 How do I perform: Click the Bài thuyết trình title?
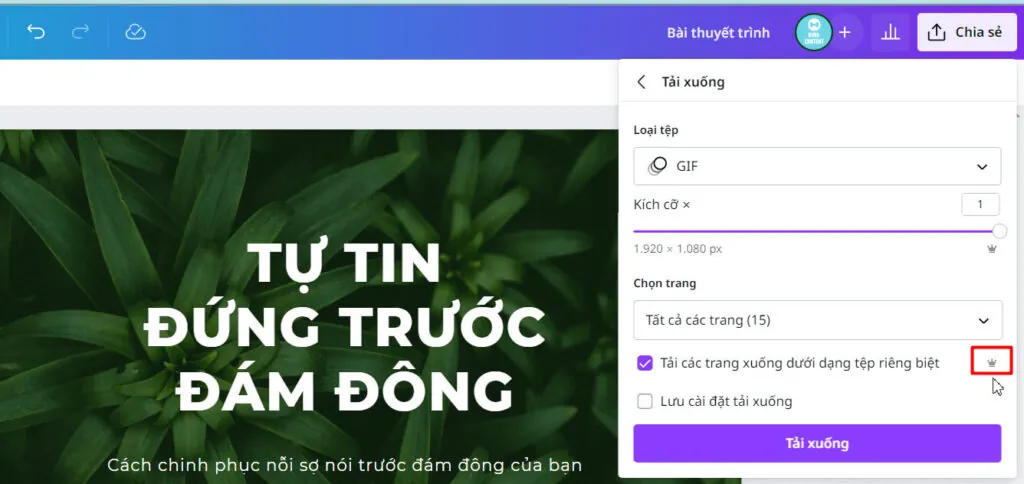[x=718, y=32]
